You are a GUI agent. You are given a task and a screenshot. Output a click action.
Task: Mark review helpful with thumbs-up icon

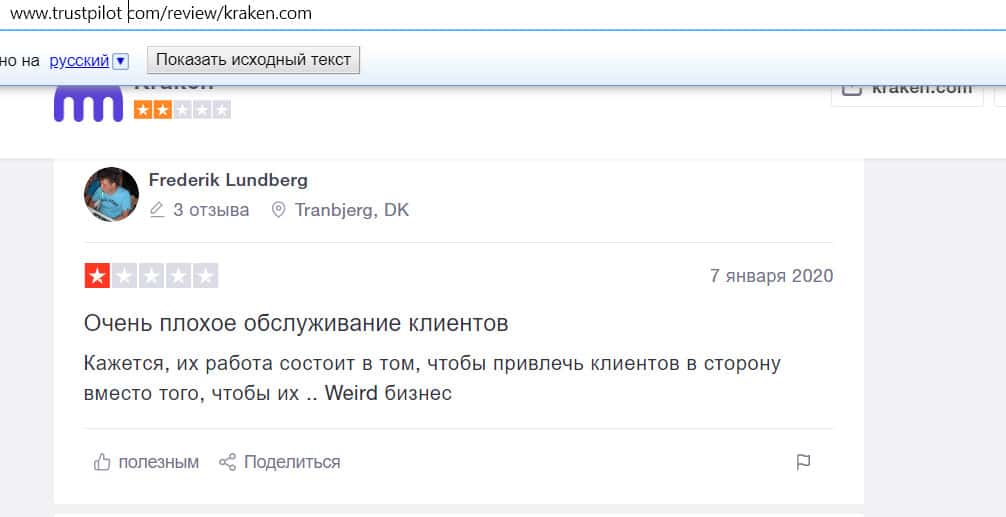point(102,462)
